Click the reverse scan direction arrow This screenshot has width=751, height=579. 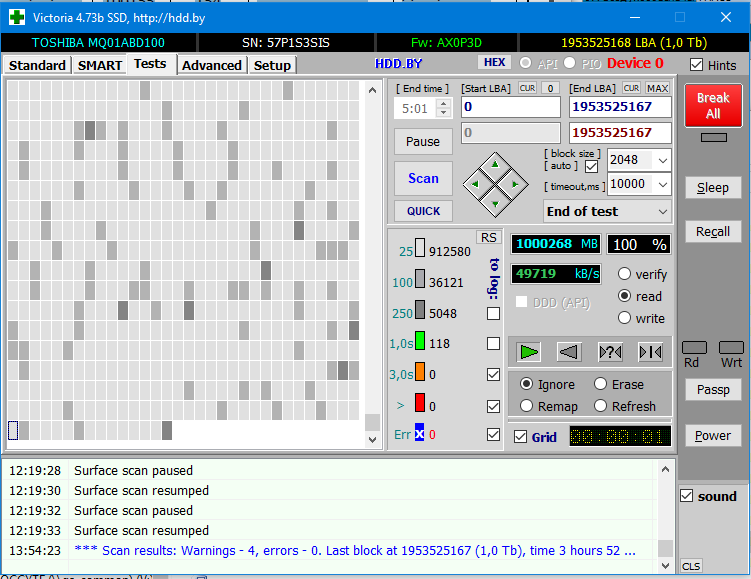569,352
